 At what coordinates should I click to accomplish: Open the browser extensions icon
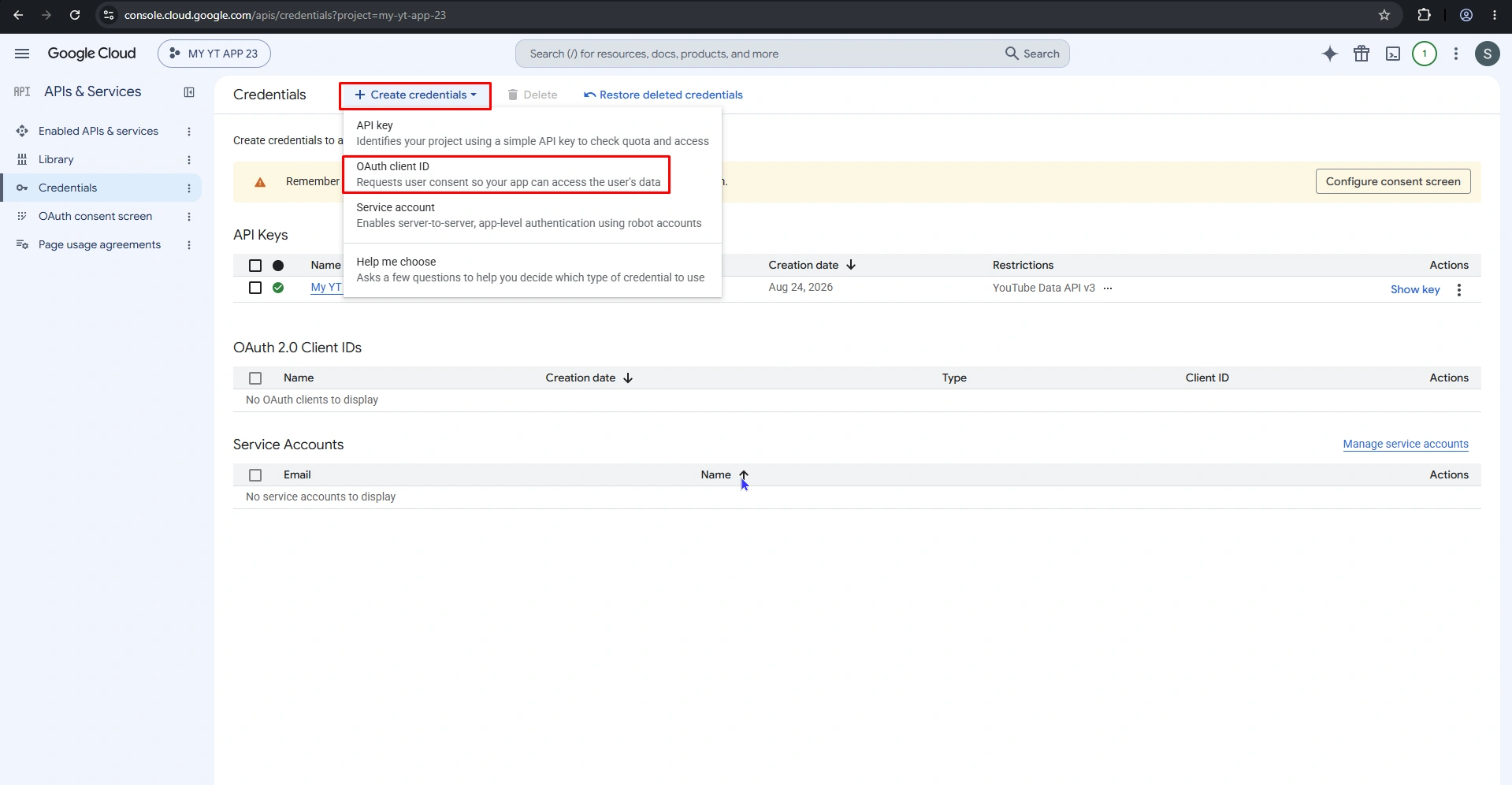[1424, 15]
